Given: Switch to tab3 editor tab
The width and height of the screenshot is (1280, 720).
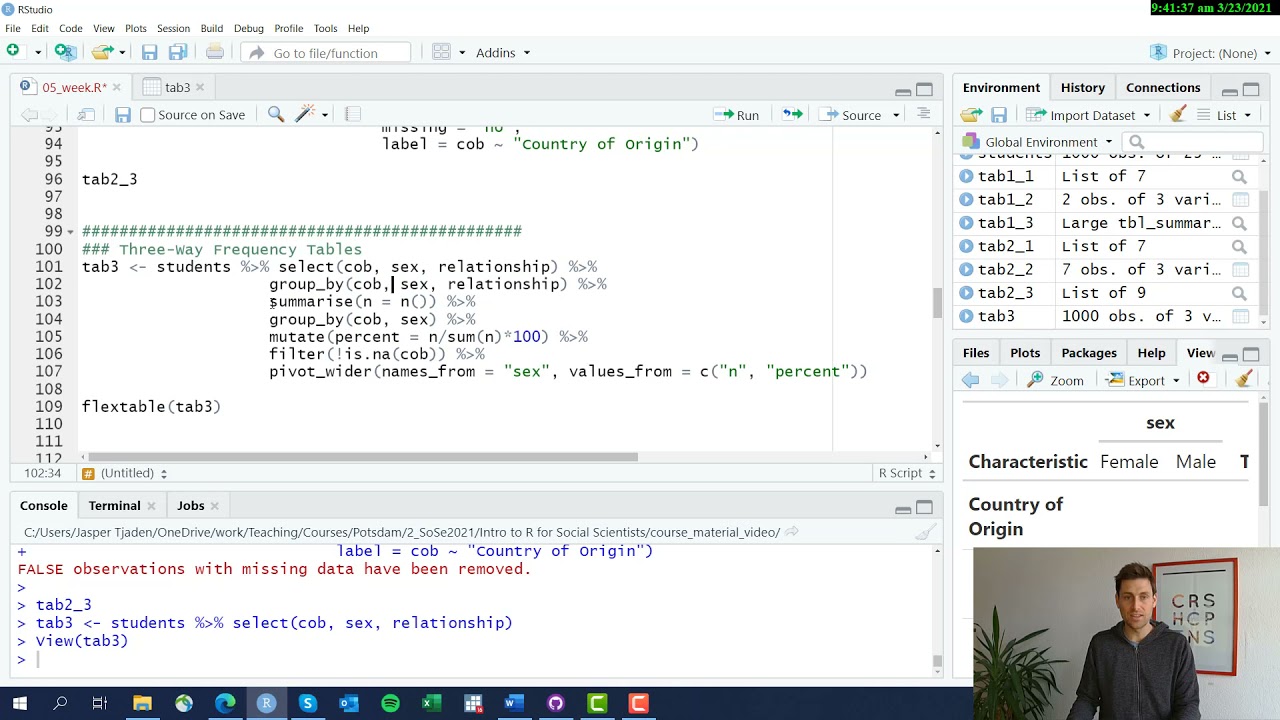Looking at the screenshot, I should 177,88.
